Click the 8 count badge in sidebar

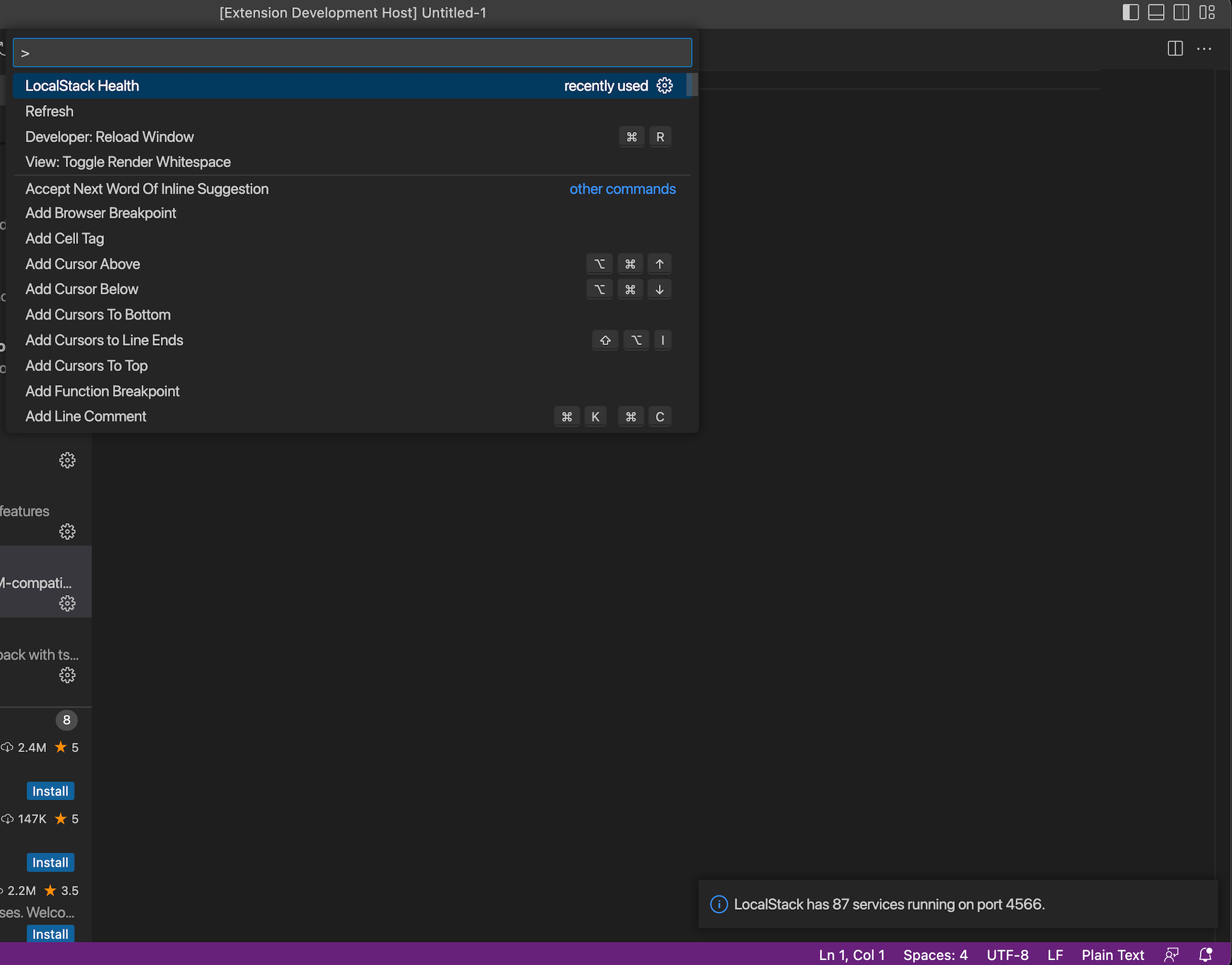coord(67,720)
